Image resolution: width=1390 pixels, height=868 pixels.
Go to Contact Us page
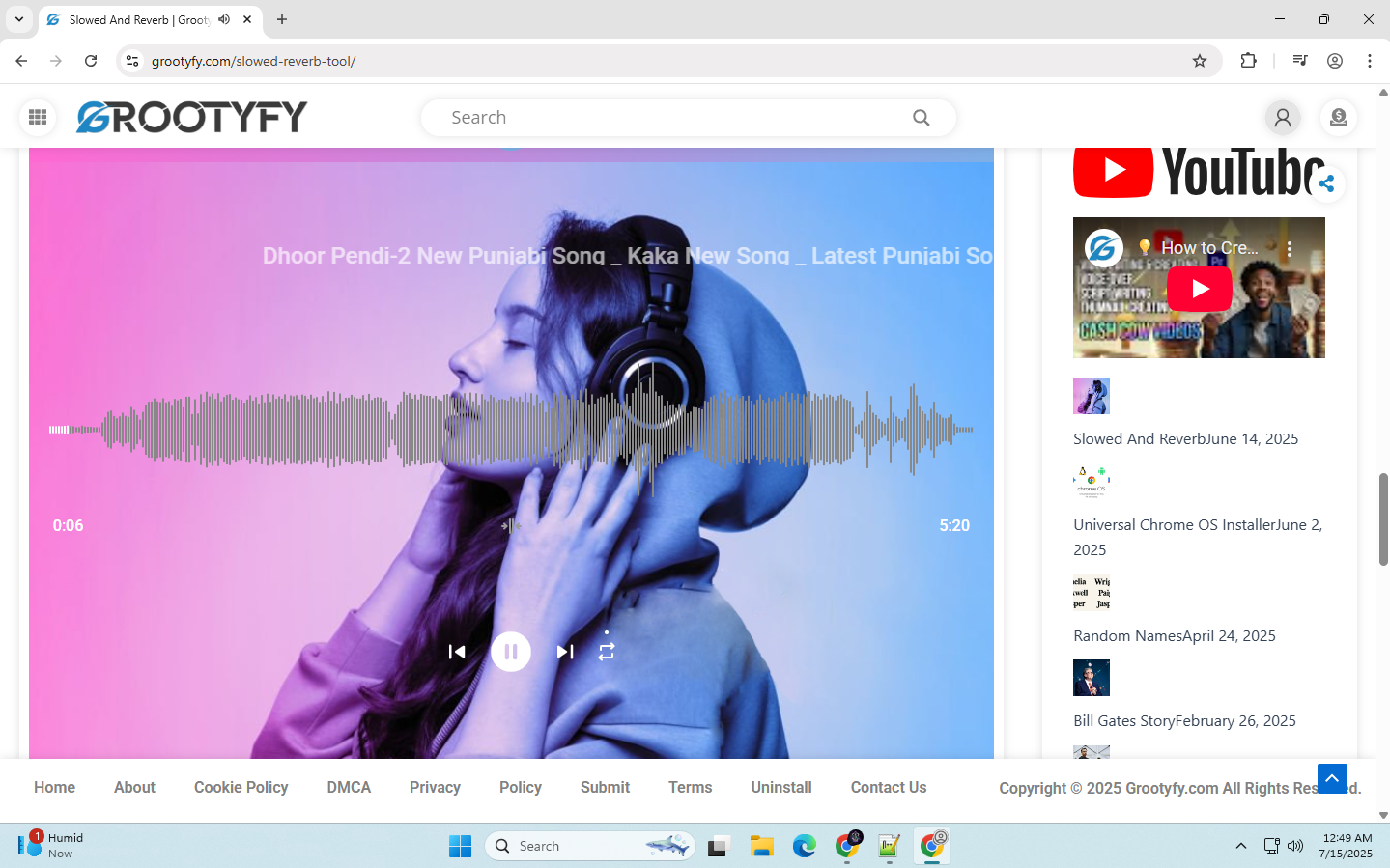pos(888,788)
